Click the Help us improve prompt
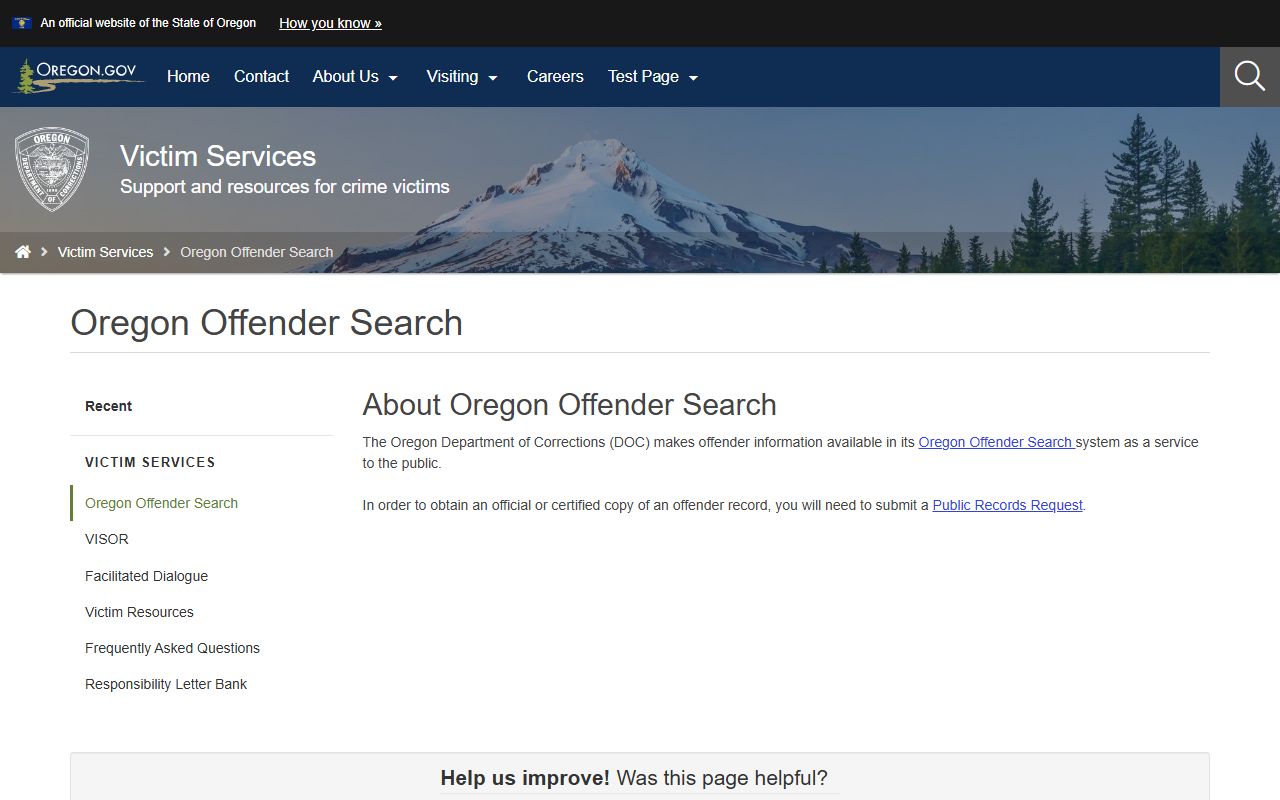This screenshot has width=1280, height=800. [634, 778]
